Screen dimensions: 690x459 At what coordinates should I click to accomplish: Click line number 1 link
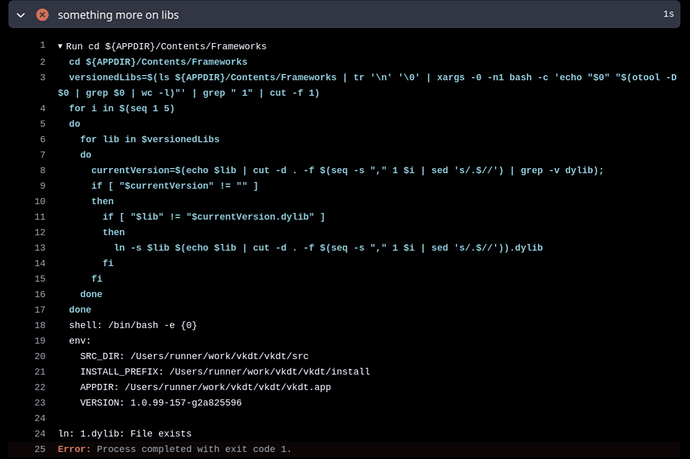click(x=43, y=45)
